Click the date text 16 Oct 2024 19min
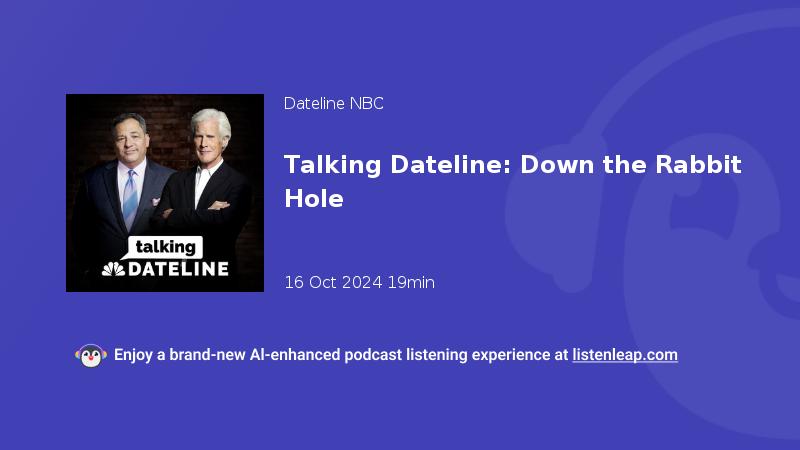 point(359,282)
